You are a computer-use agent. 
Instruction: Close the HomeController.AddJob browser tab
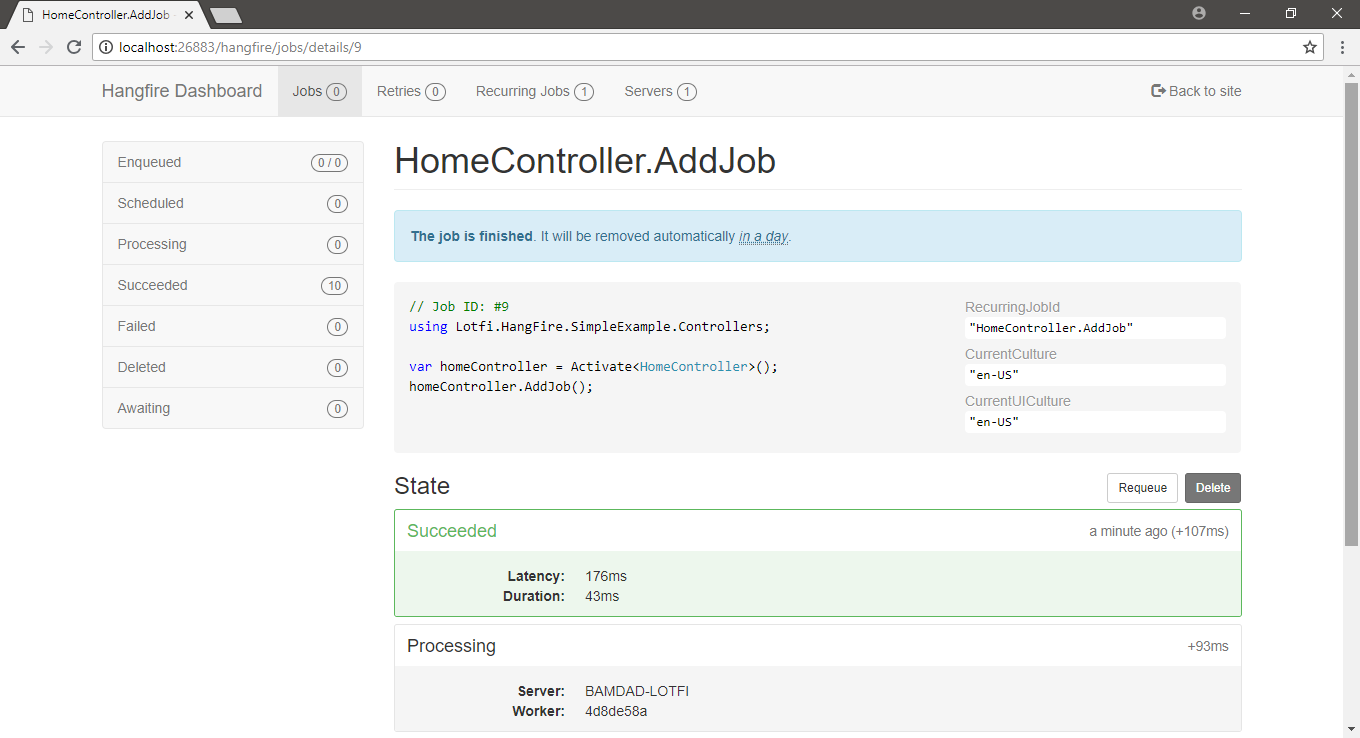(x=189, y=15)
